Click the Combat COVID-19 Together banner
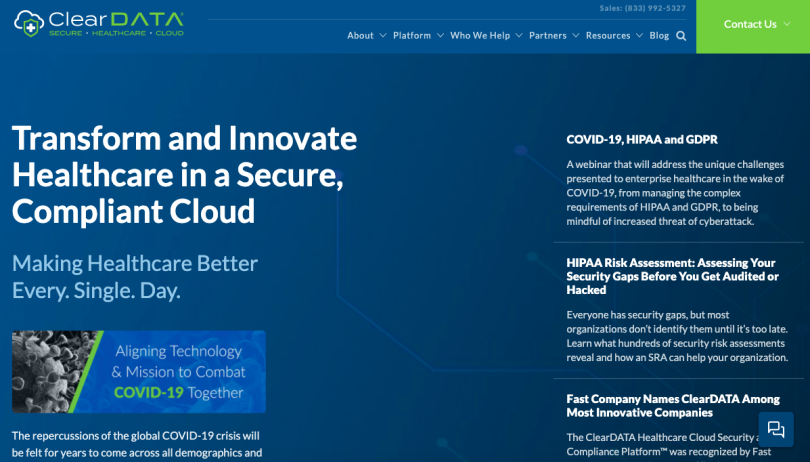810x462 pixels. [x=139, y=372]
